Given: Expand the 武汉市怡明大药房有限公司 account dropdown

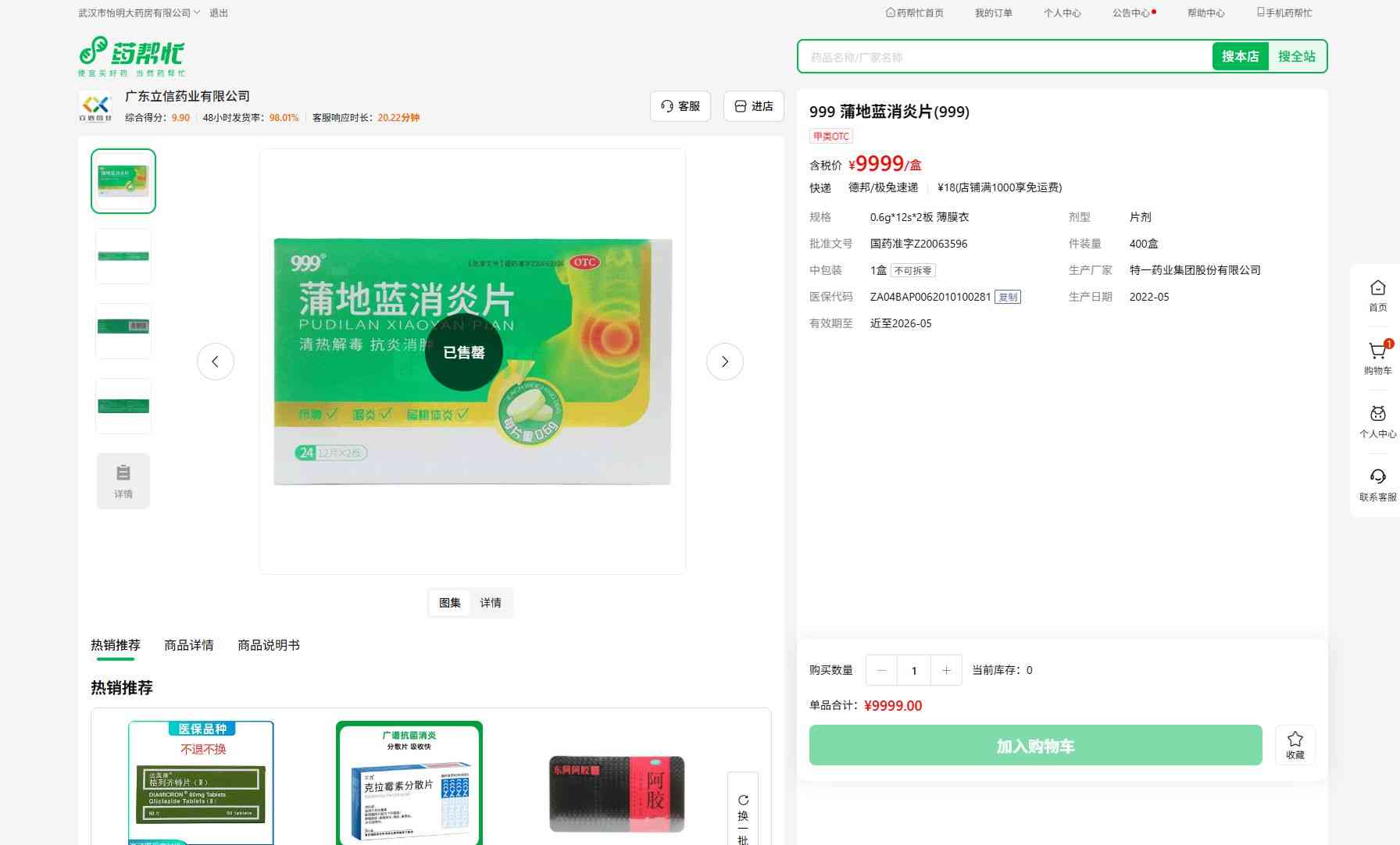Looking at the screenshot, I should pyautogui.click(x=139, y=13).
